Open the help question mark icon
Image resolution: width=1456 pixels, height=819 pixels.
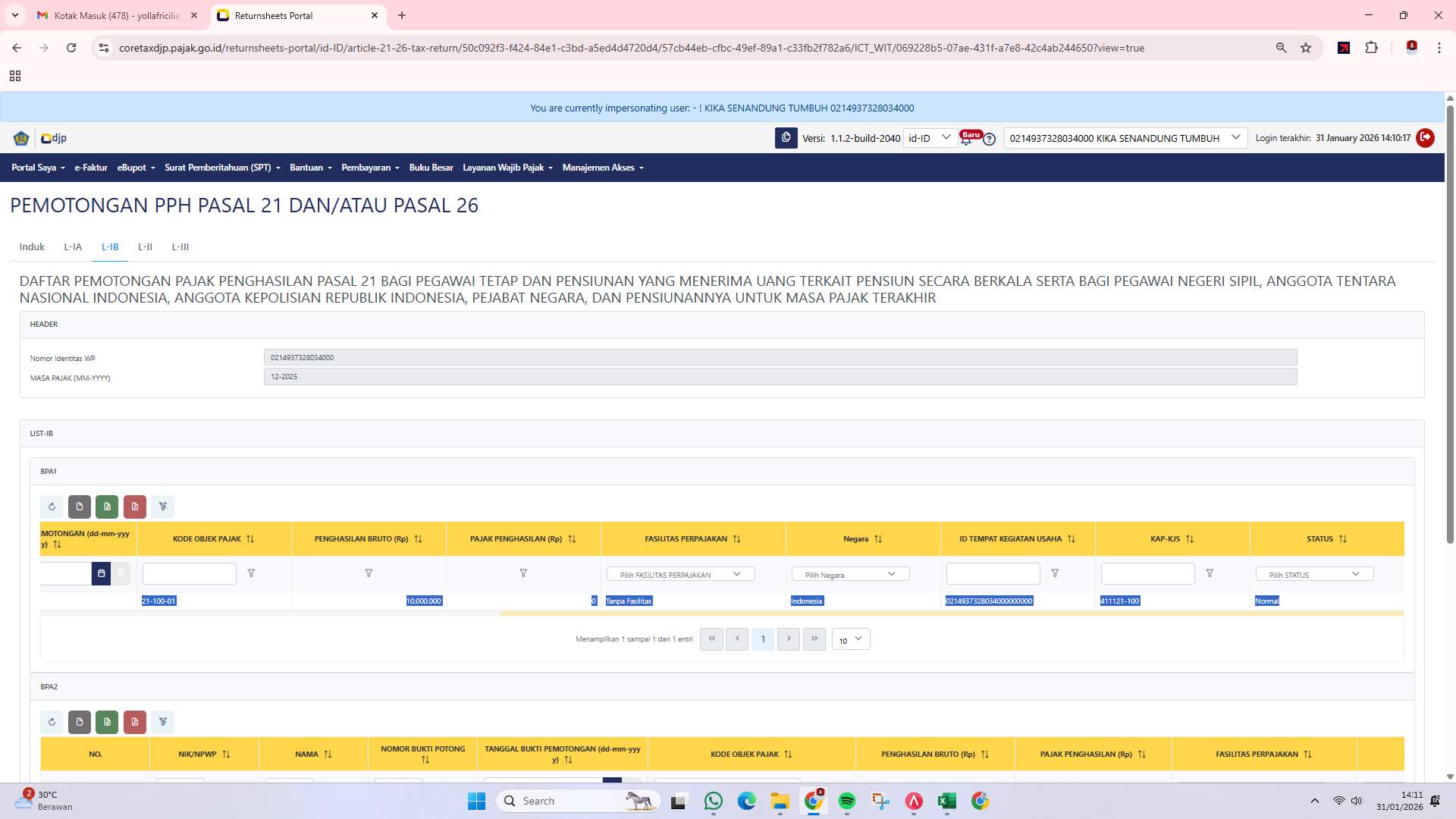pos(990,139)
